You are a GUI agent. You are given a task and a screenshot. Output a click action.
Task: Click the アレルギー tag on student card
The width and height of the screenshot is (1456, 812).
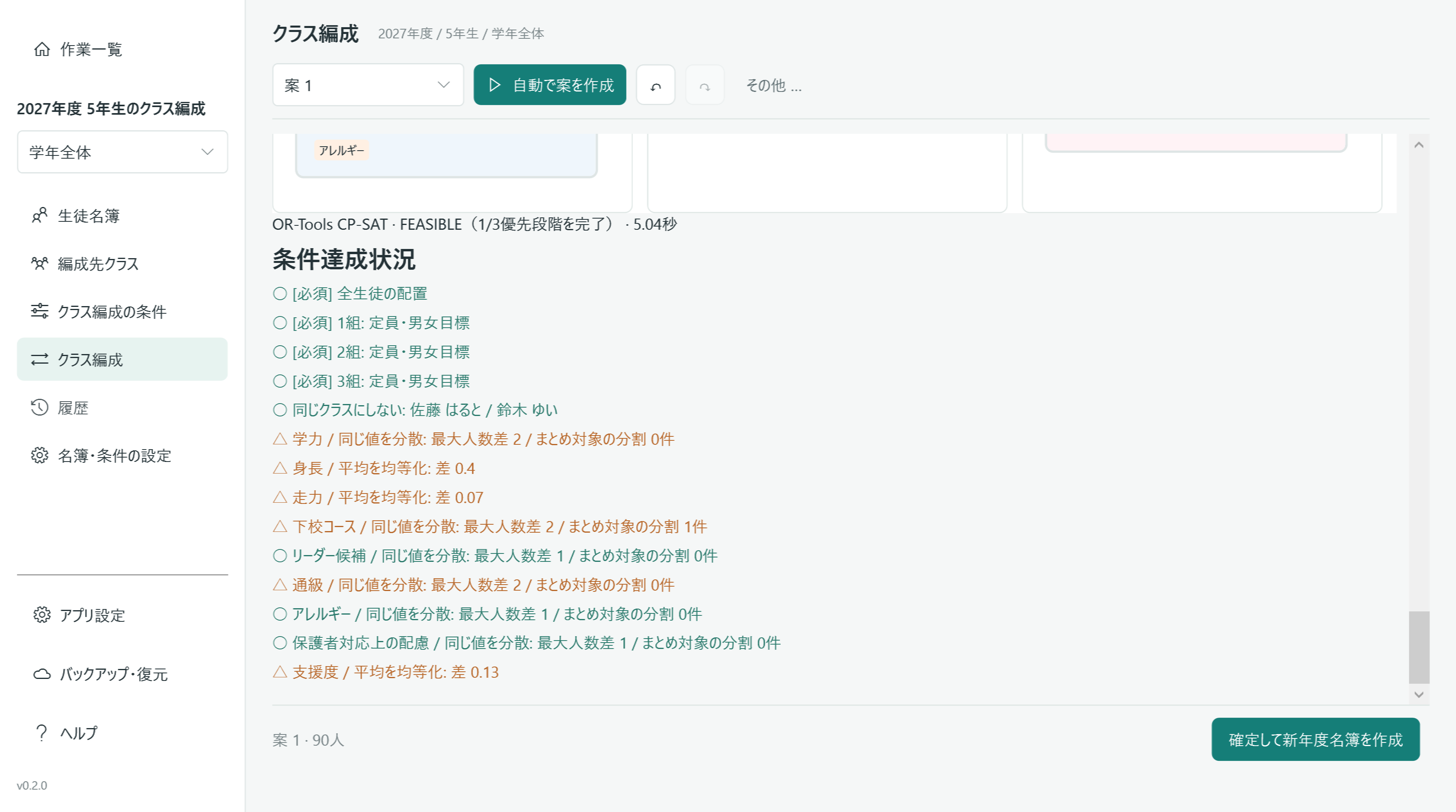click(341, 150)
